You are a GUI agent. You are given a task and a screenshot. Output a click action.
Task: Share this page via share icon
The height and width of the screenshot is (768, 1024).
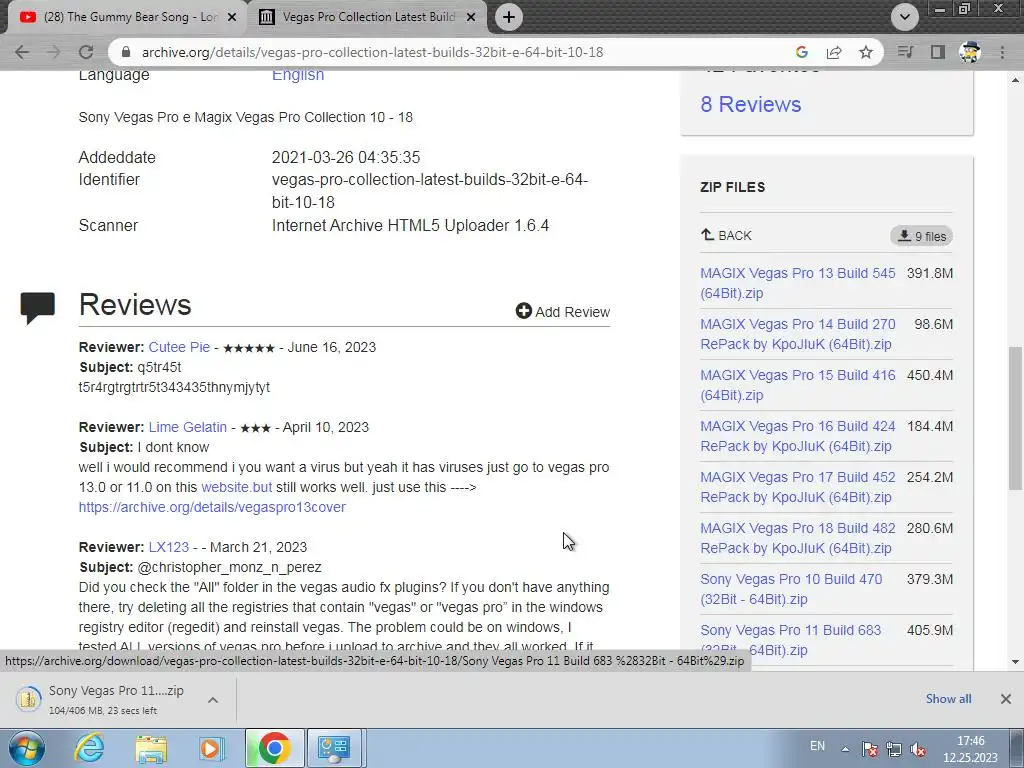click(x=834, y=52)
